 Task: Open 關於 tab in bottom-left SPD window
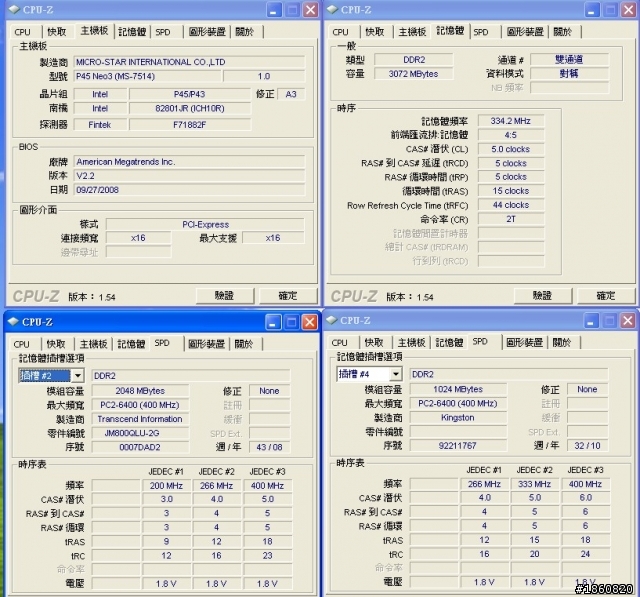(x=244, y=344)
